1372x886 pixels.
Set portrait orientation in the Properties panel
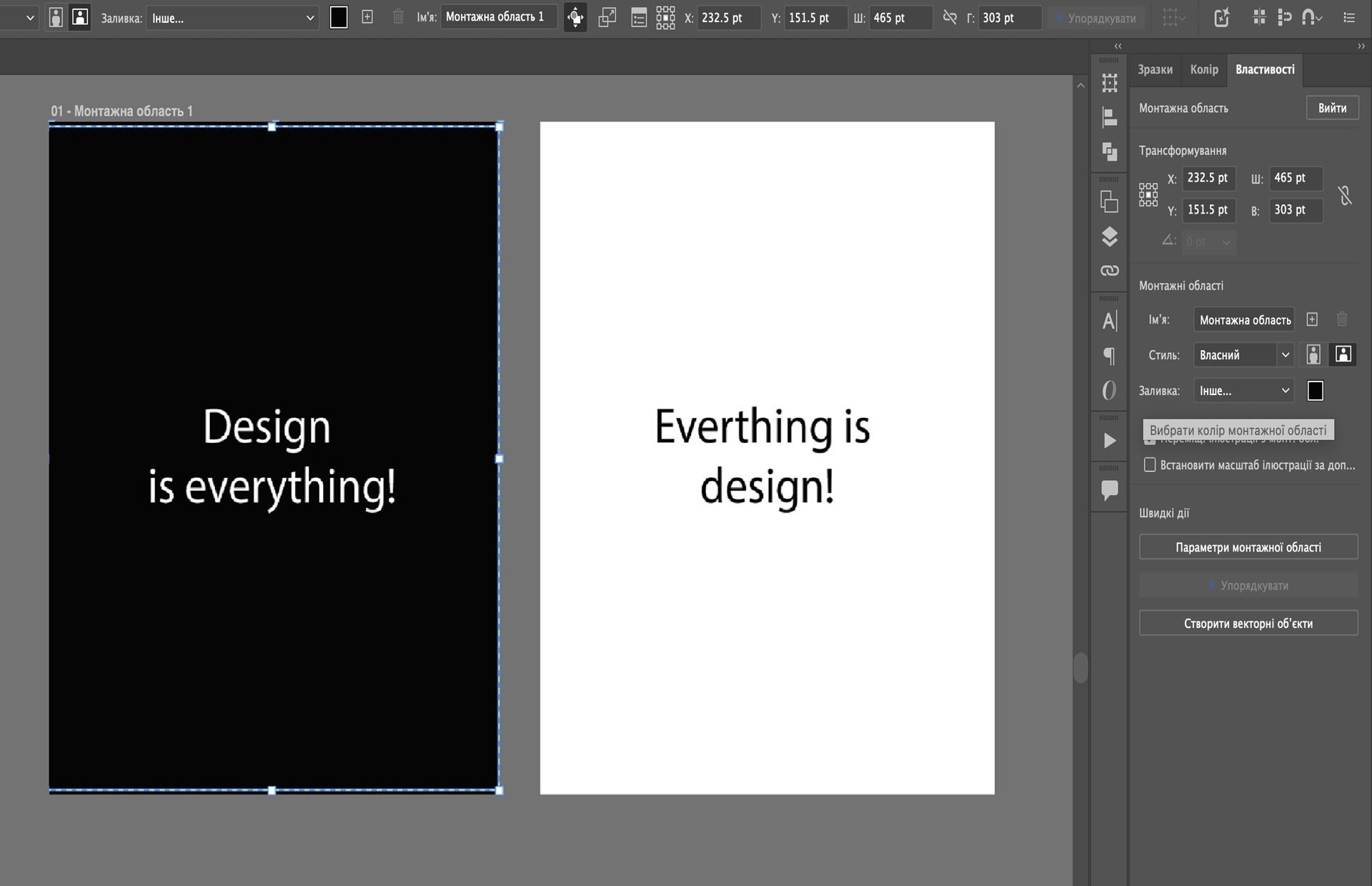1313,354
